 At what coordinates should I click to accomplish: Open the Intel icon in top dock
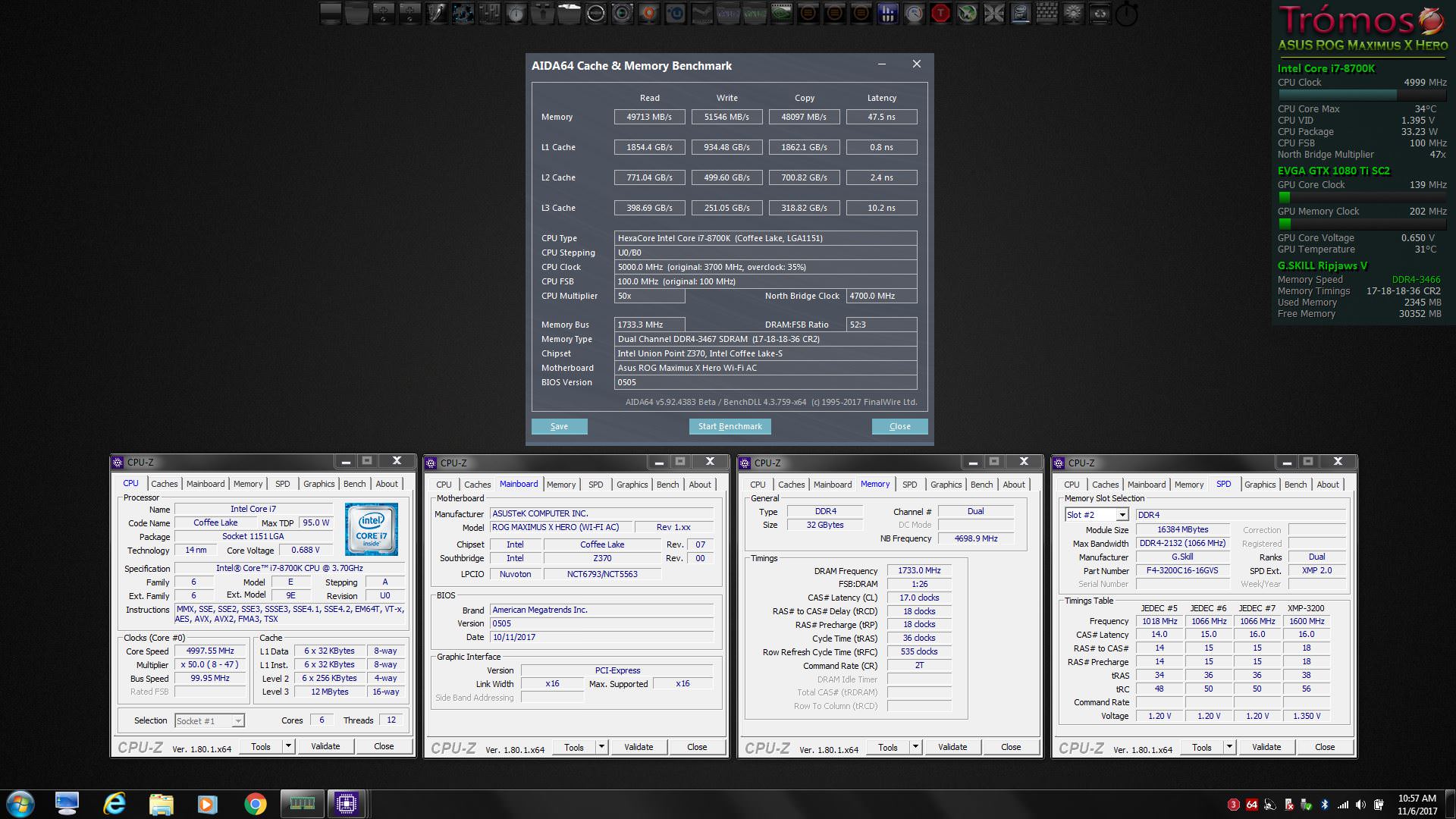click(1020, 14)
